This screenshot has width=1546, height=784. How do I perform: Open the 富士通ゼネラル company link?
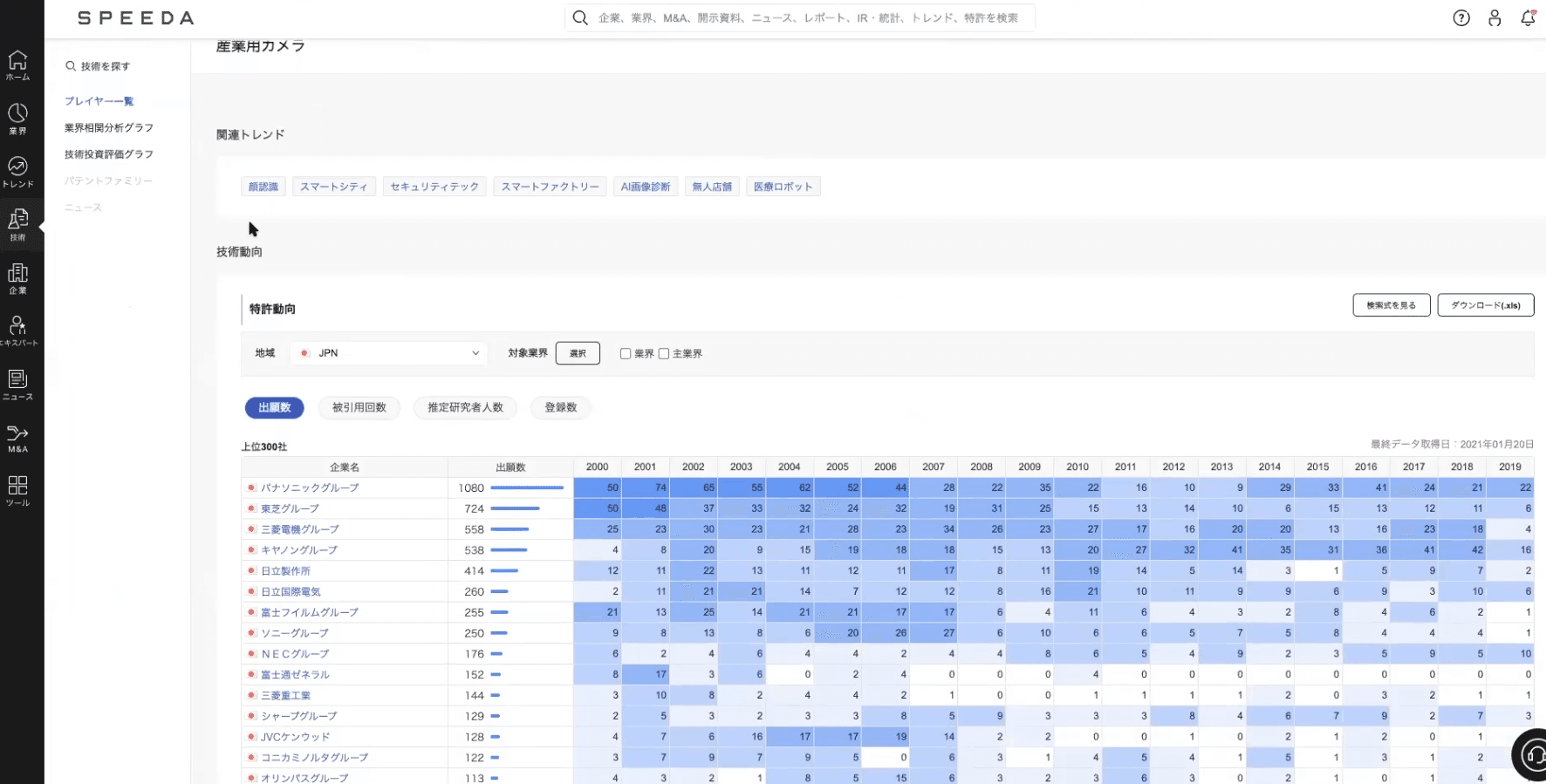pyautogui.click(x=296, y=675)
